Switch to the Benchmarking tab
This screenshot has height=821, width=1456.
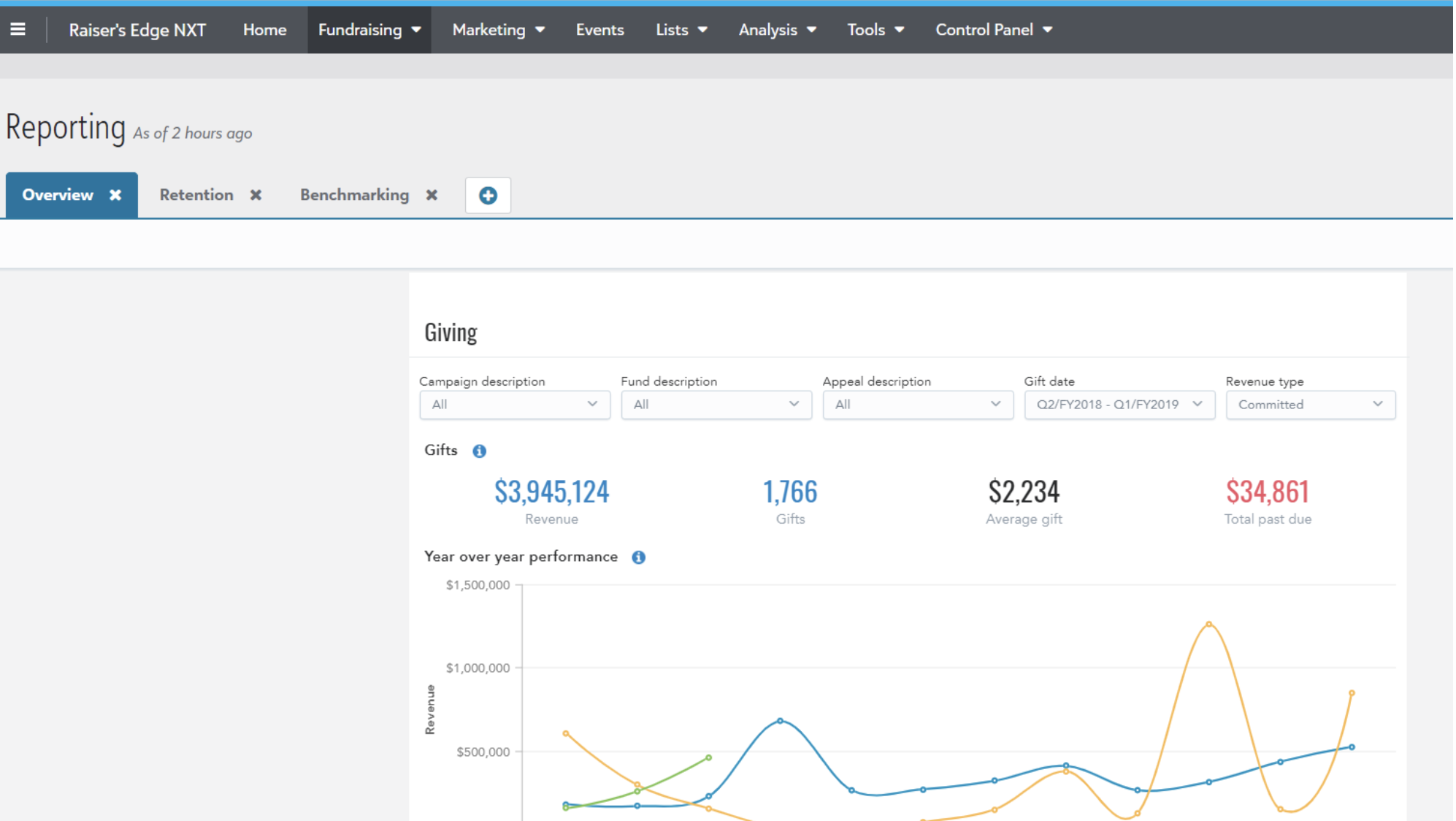[x=354, y=195]
